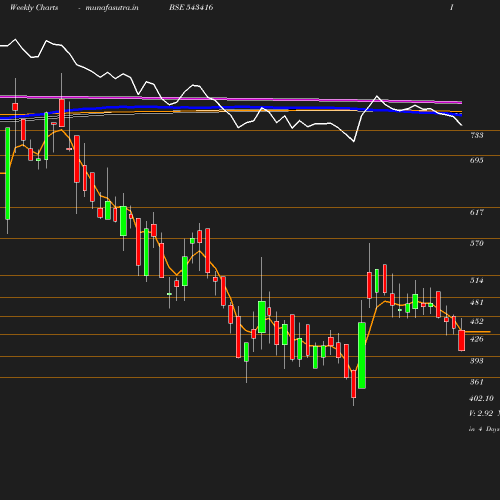The height and width of the screenshot is (500, 500).
Task: Click the 617 price axis label
Action: tap(477, 212)
